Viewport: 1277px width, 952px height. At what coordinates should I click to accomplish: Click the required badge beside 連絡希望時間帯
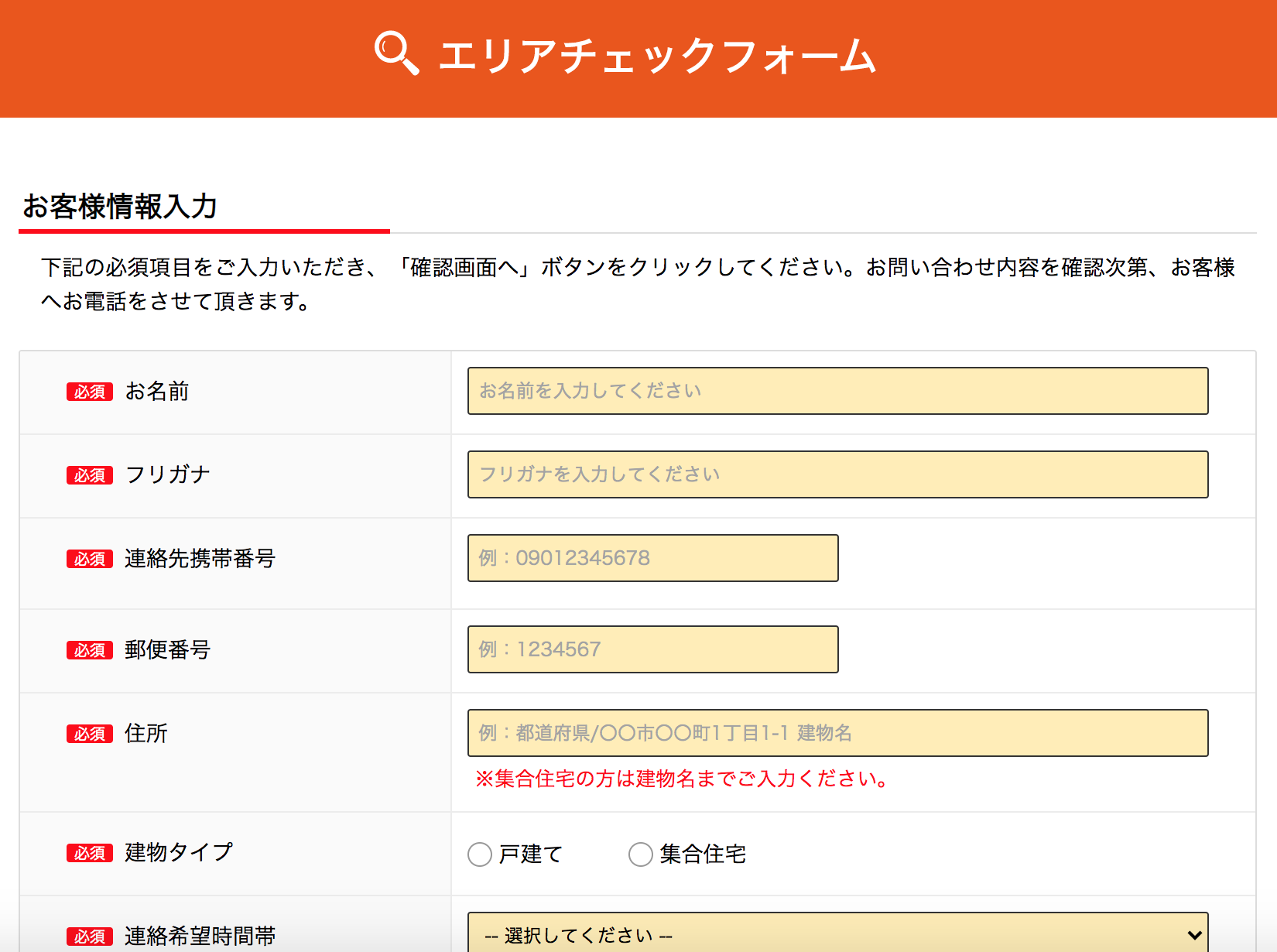[90, 937]
